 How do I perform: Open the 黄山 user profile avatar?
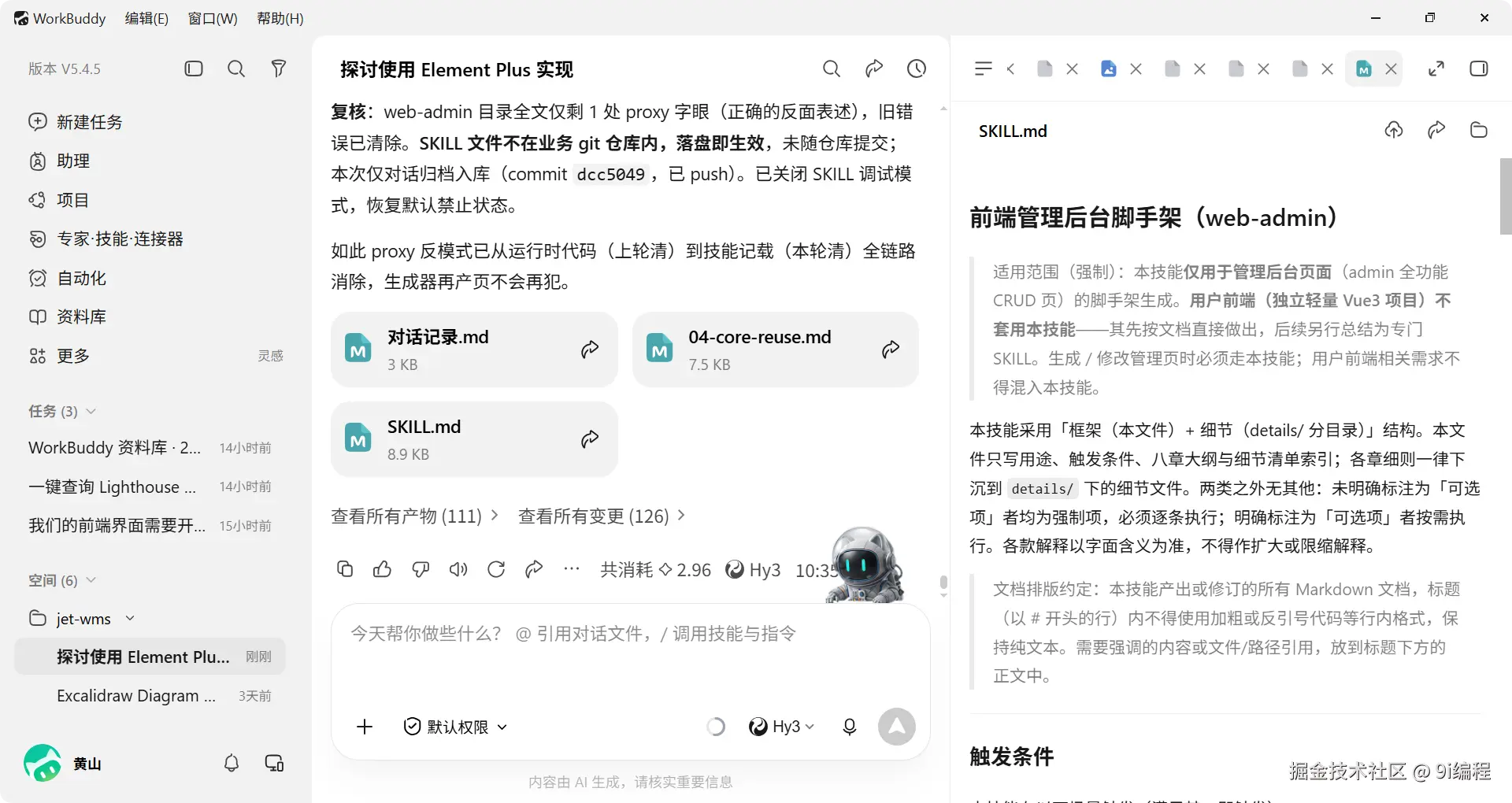(x=43, y=763)
